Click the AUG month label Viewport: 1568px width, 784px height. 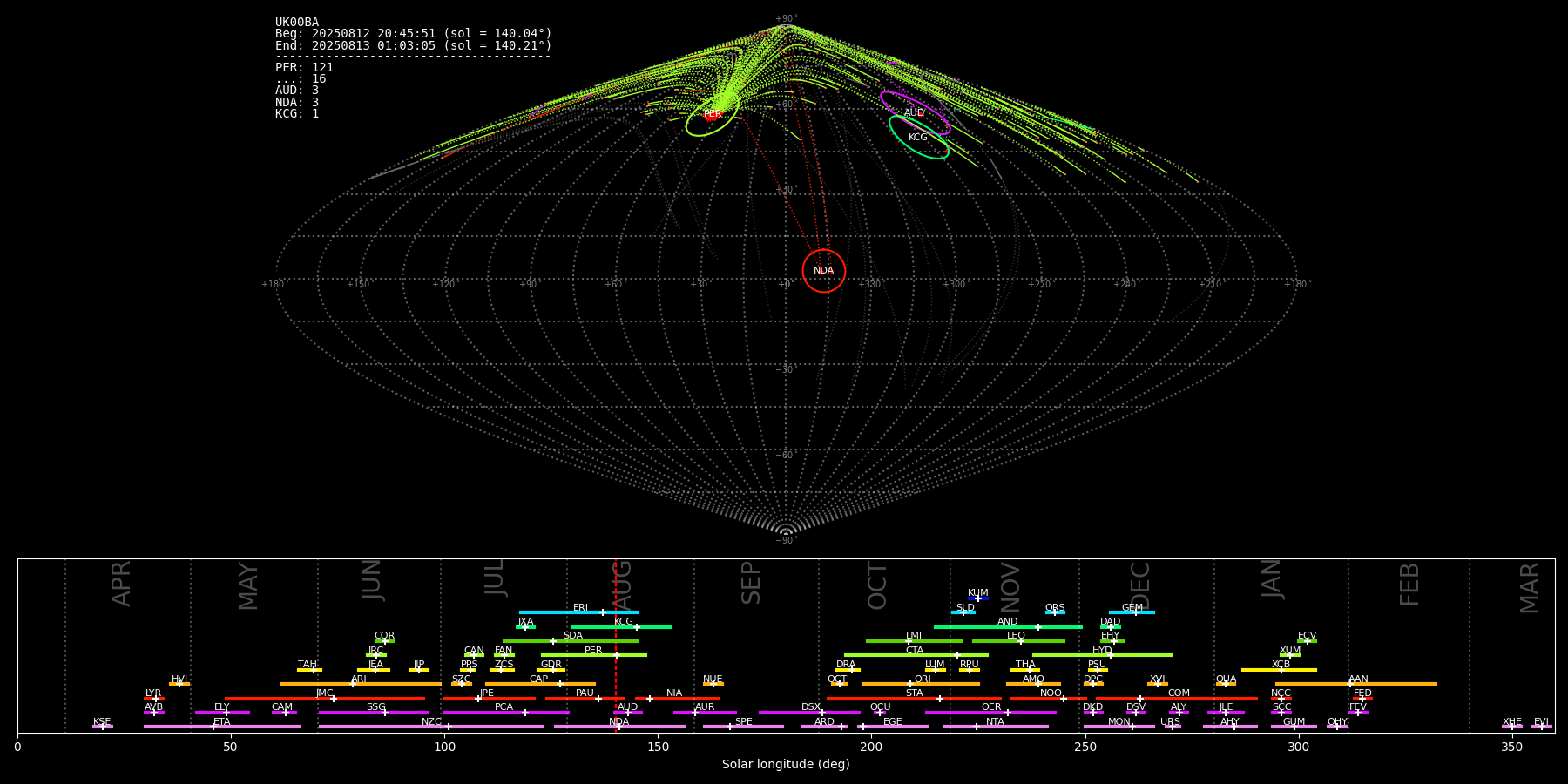point(622,585)
